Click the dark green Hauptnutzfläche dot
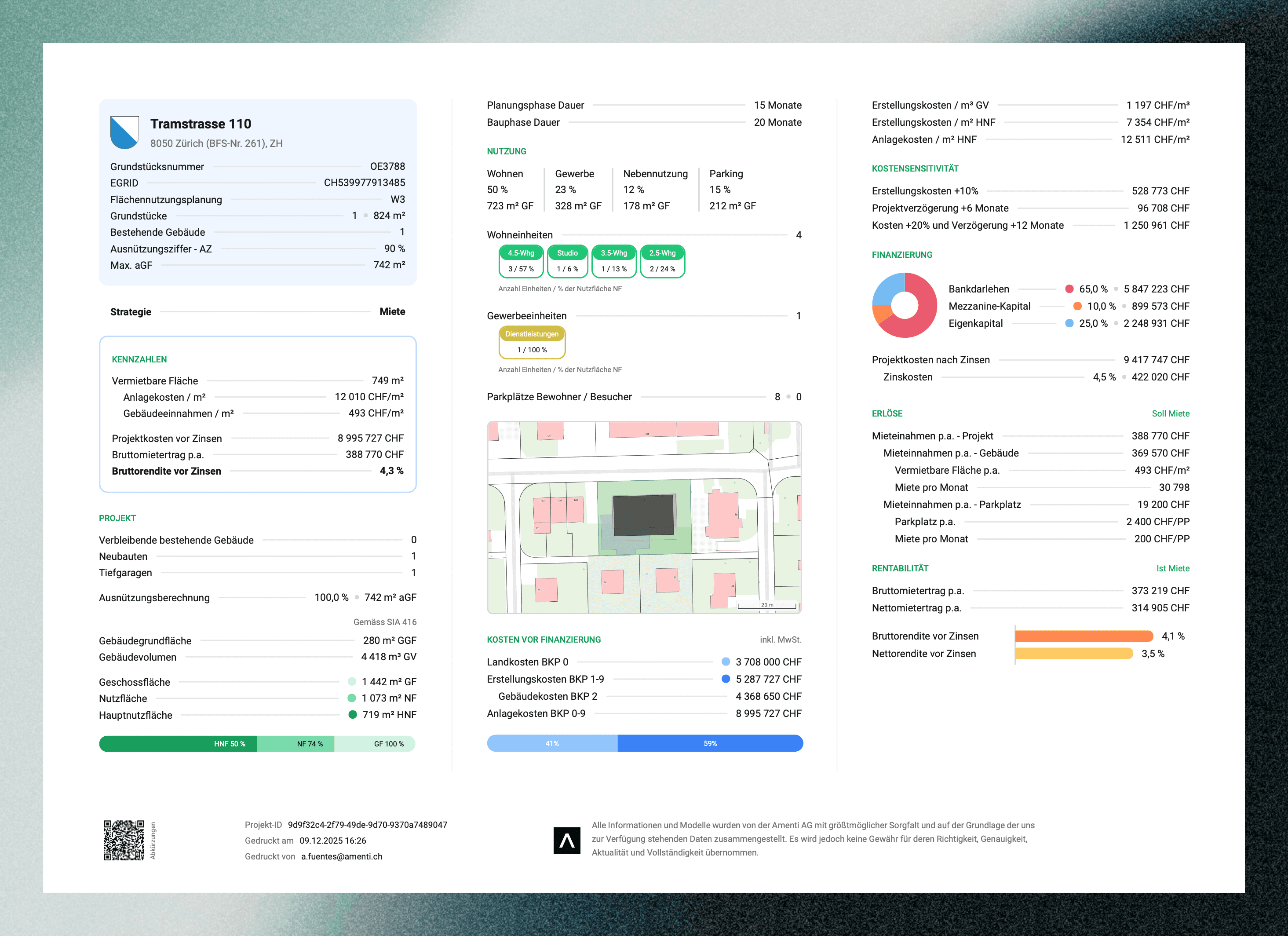The image size is (1288, 936). pyautogui.click(x=353, y=714)
